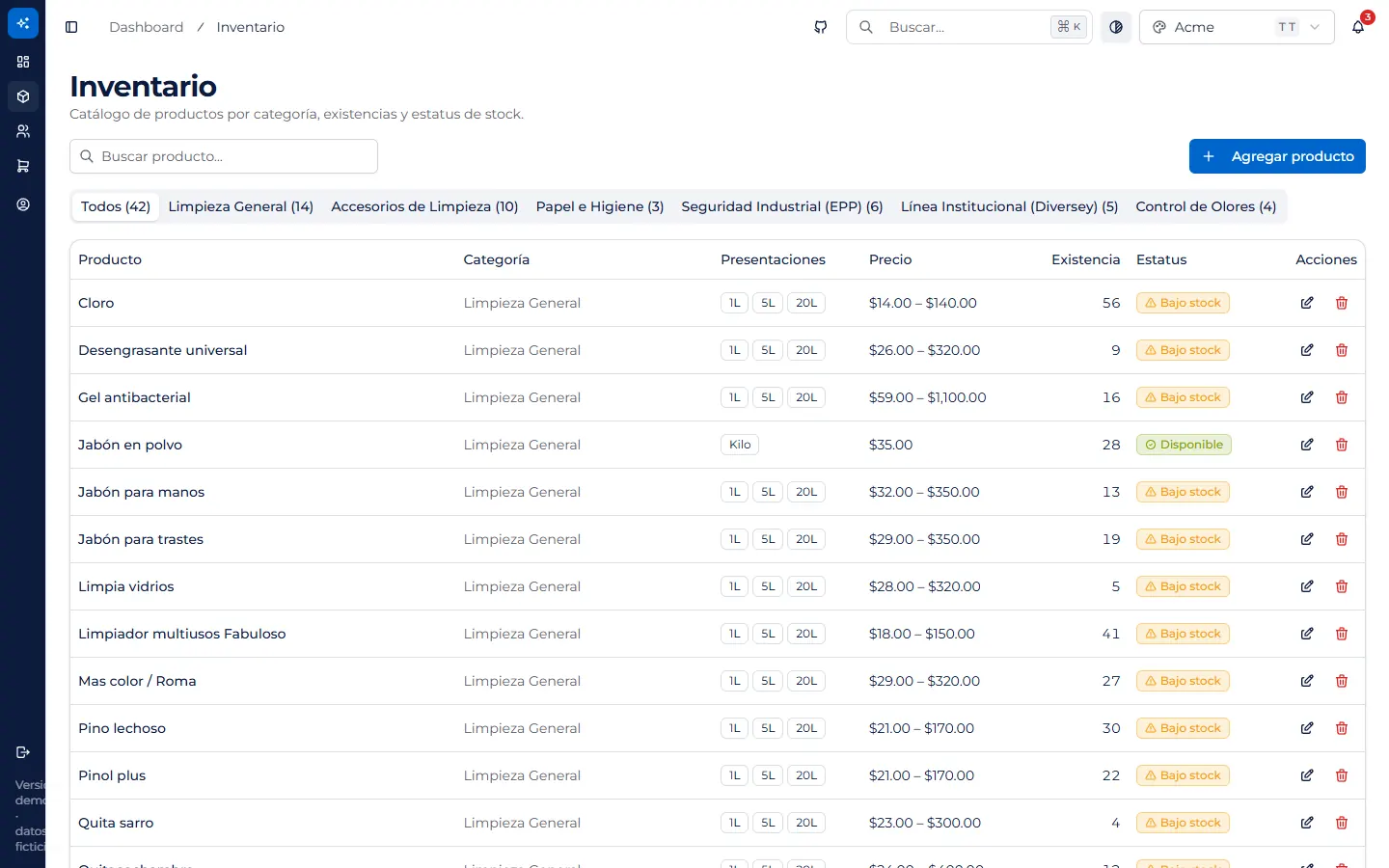Focus the global Buscar search field

[x=969, y=27]
